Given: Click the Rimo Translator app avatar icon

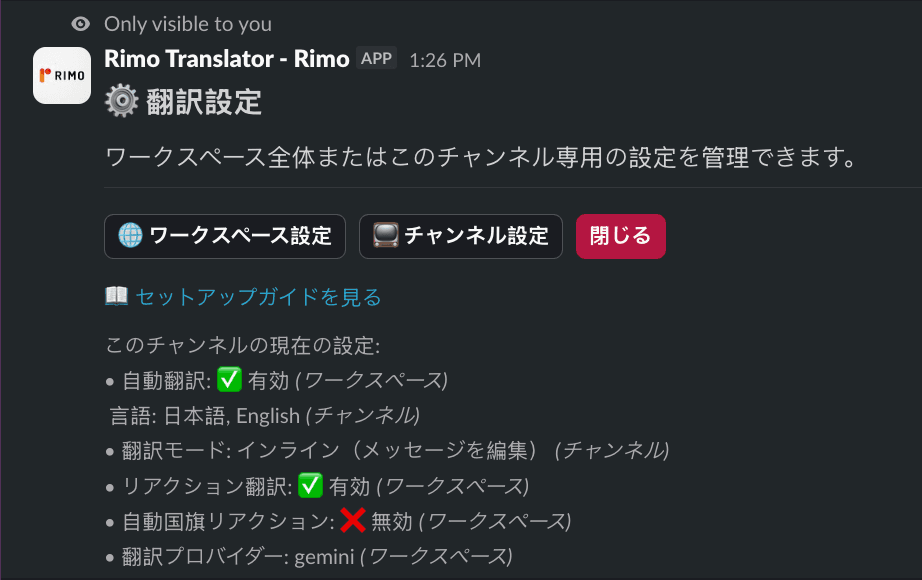Looking at the screenshot, I should point(61,75).
